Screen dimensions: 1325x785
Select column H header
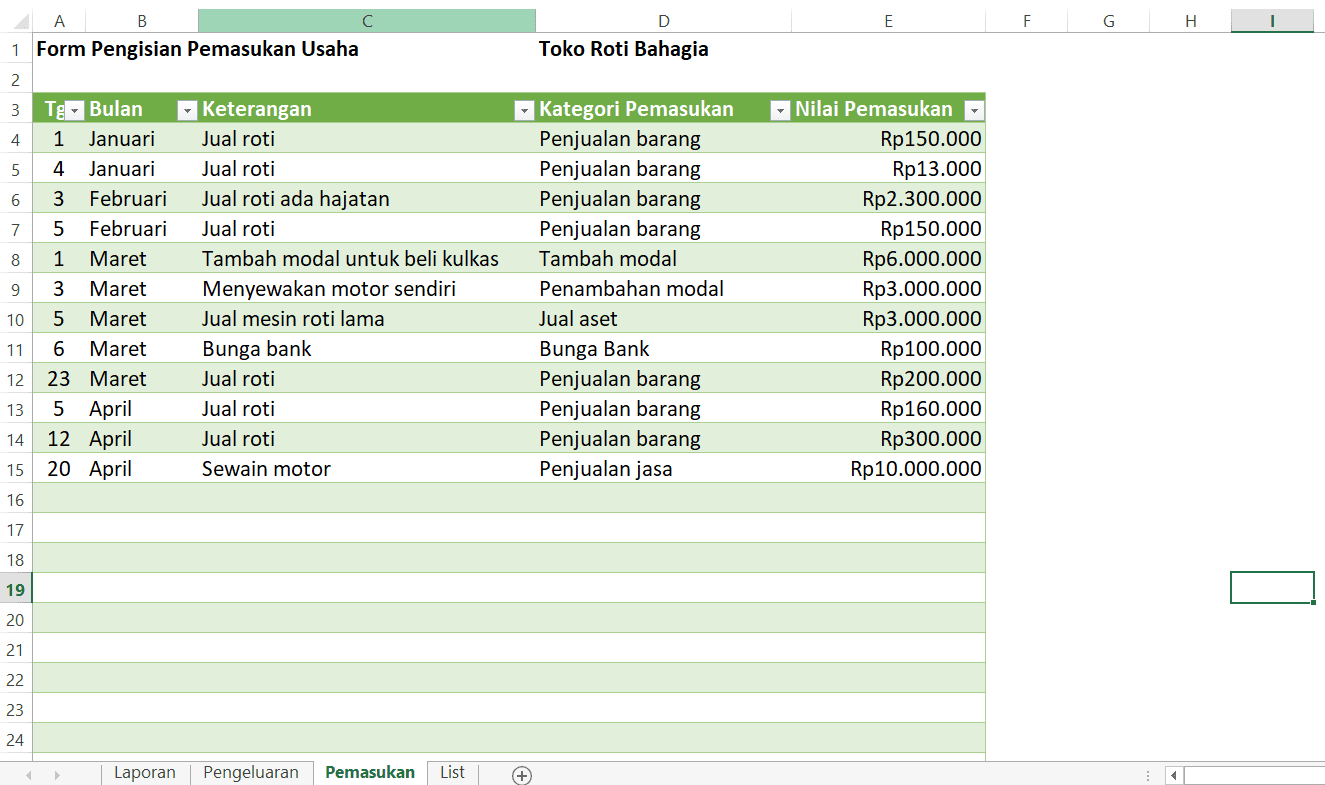[1190, 21]
